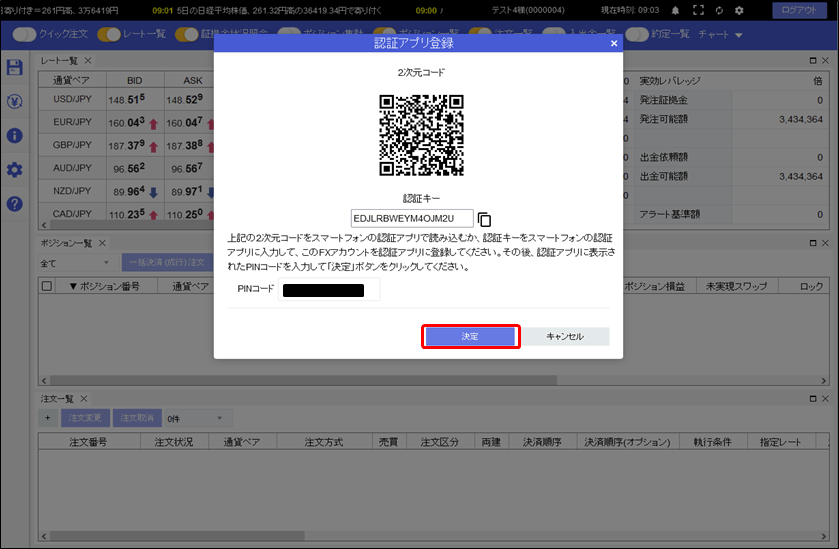Open the sidebar gear settings icon
The height and width of the screenshot is (549, 839).
click(14, 170)
